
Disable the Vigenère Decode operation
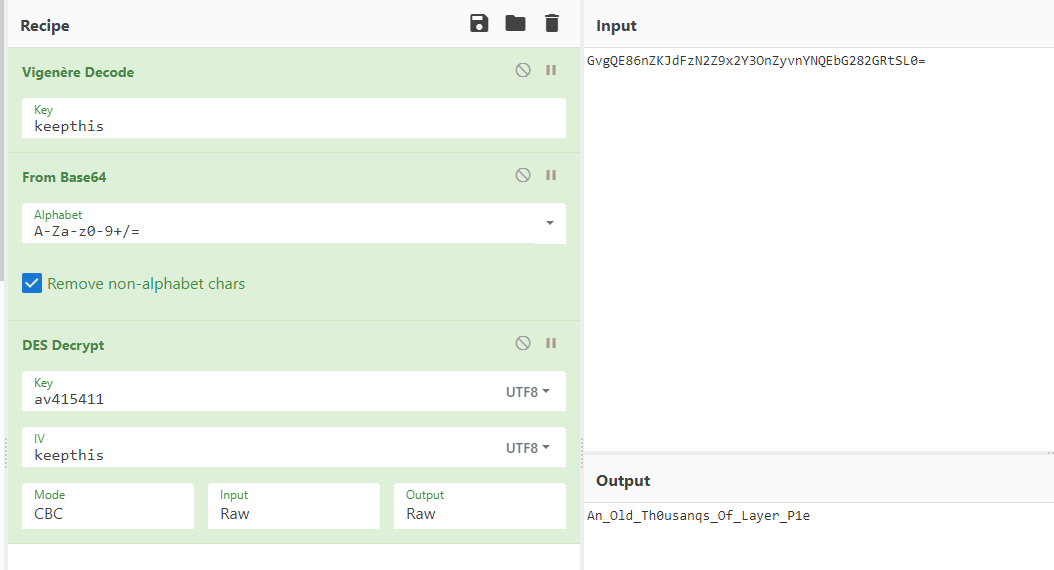tap(523, 71)
